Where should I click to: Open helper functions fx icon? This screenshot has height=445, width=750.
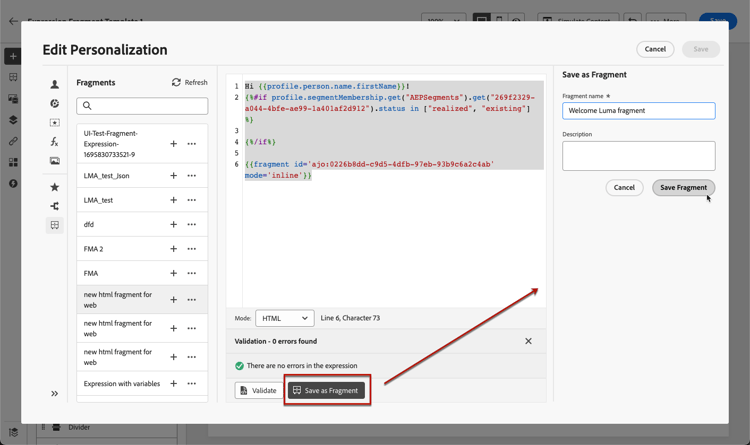[x=55, y=142]
